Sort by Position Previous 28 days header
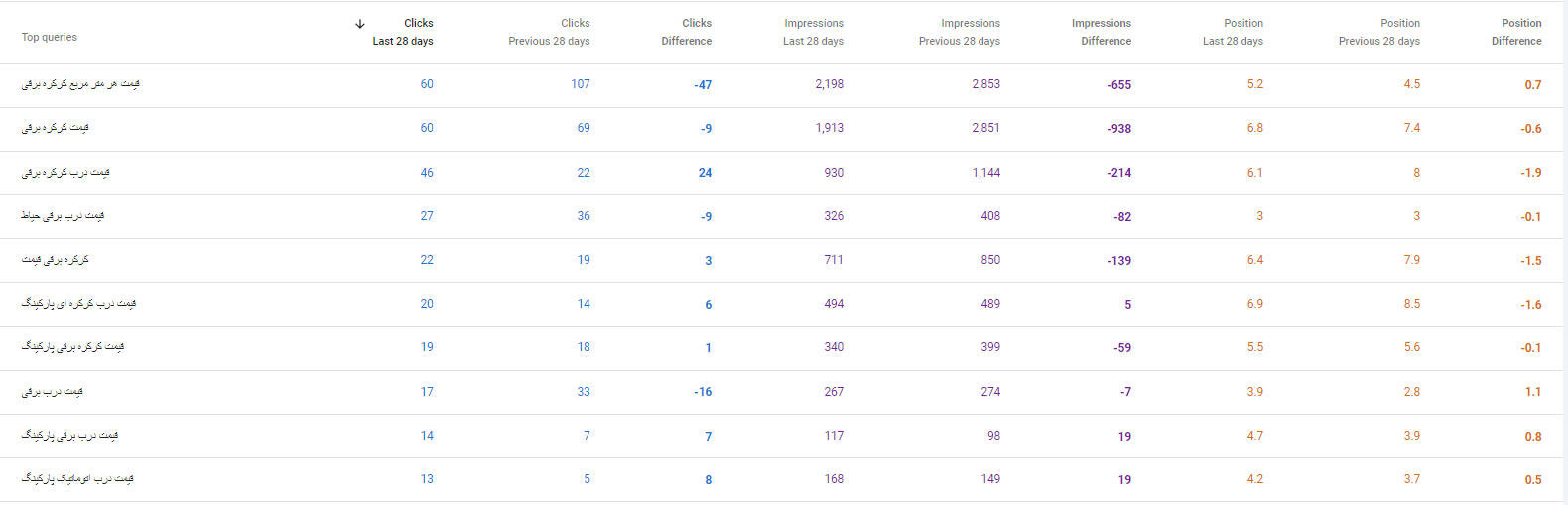Image resolution: width=1568 pixels, height=505 pixels. coord(1379,32)
